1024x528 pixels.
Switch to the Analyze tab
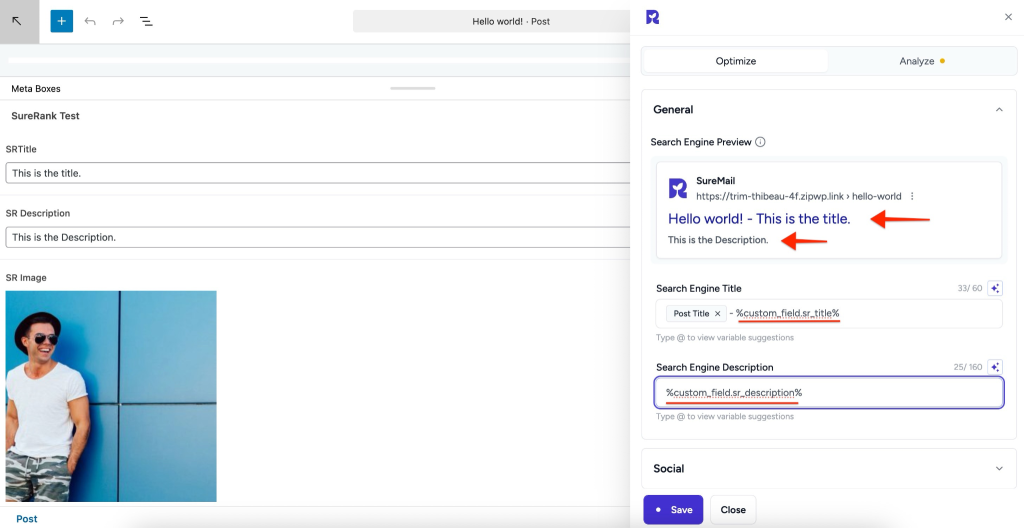click(x=921, y=61)
